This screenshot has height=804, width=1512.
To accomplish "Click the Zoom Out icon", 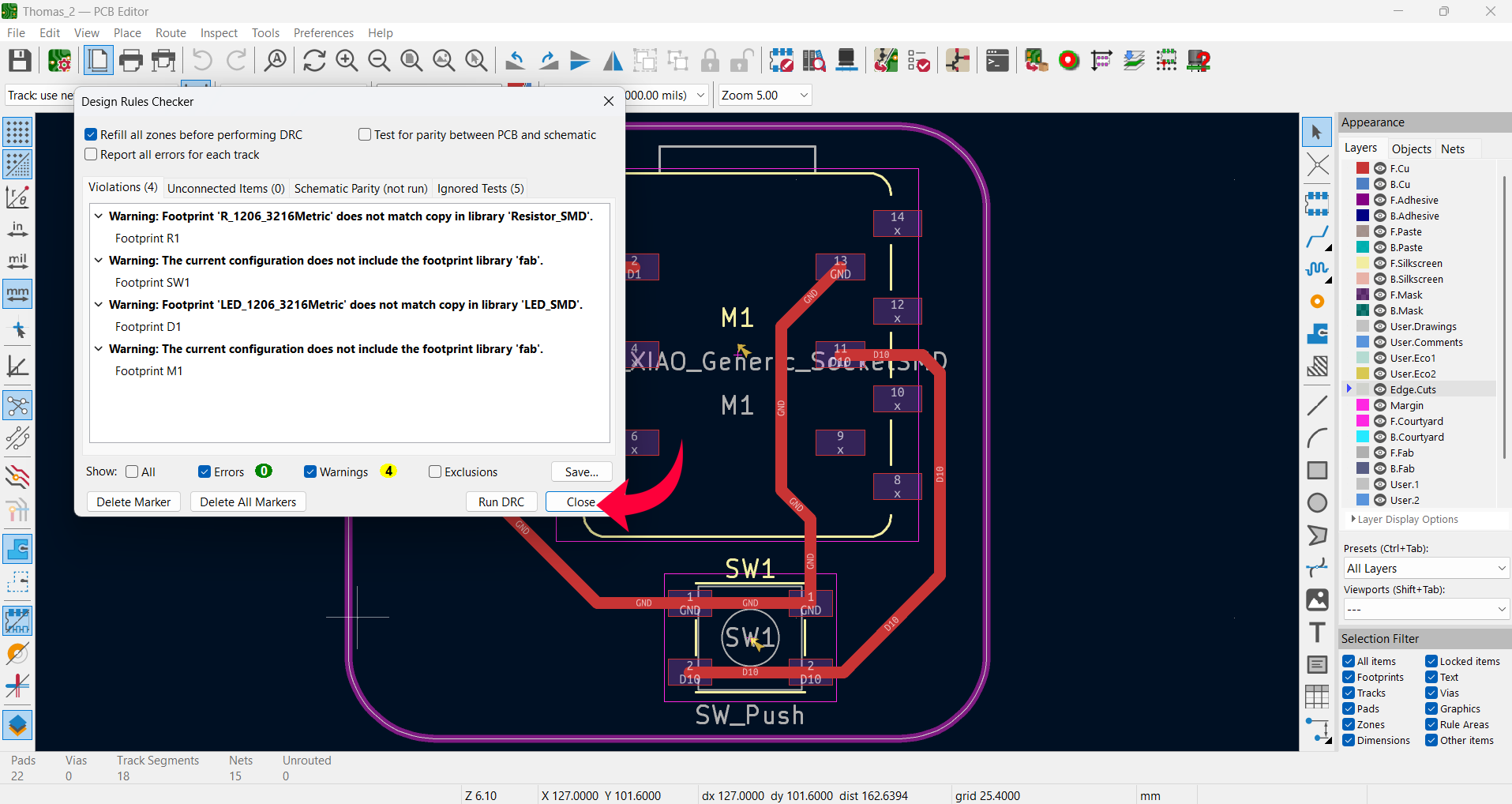I will coord(379,61).
